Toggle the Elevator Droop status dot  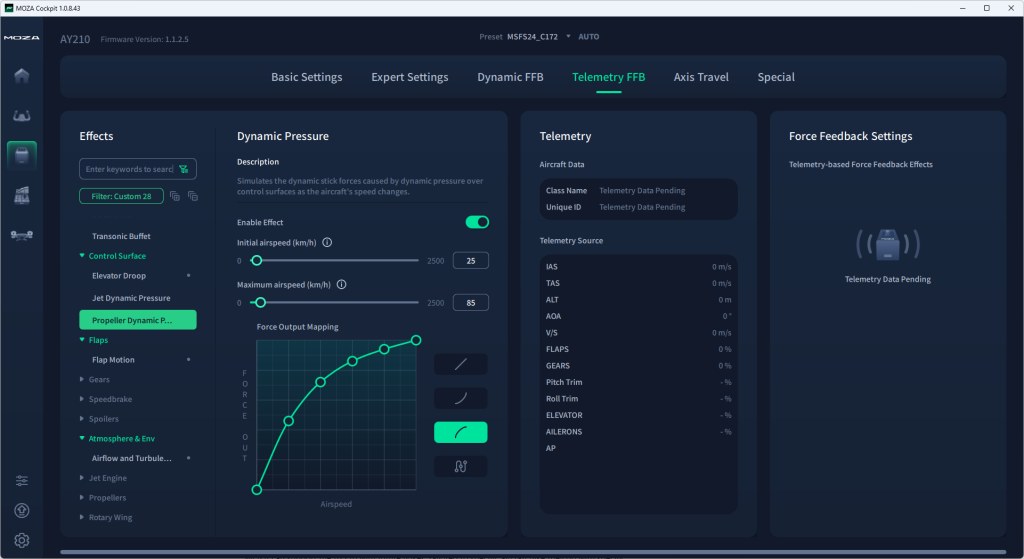tap(189, 276)
